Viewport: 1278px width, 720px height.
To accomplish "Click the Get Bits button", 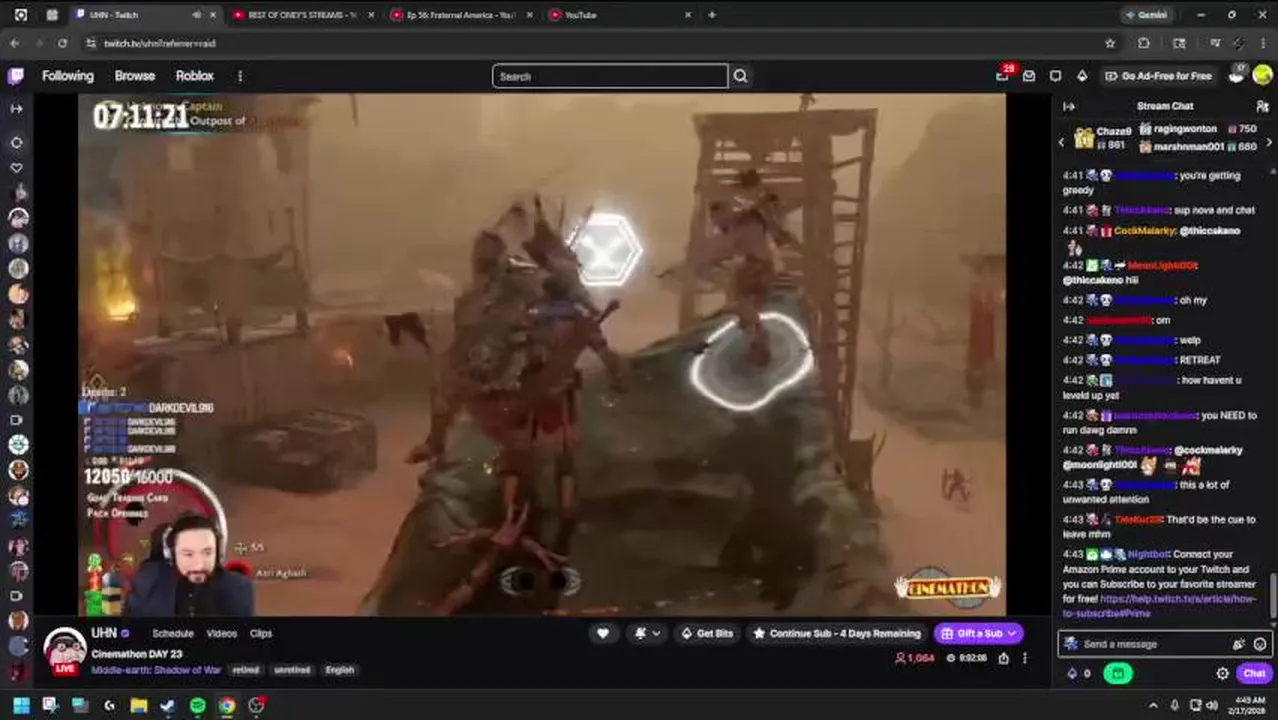I will coord(707,633).
